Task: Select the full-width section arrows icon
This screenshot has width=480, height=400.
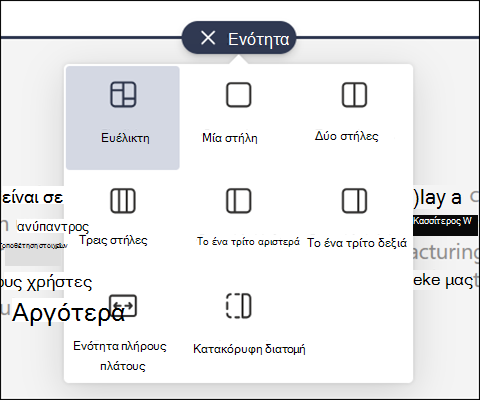Action: 123,305
